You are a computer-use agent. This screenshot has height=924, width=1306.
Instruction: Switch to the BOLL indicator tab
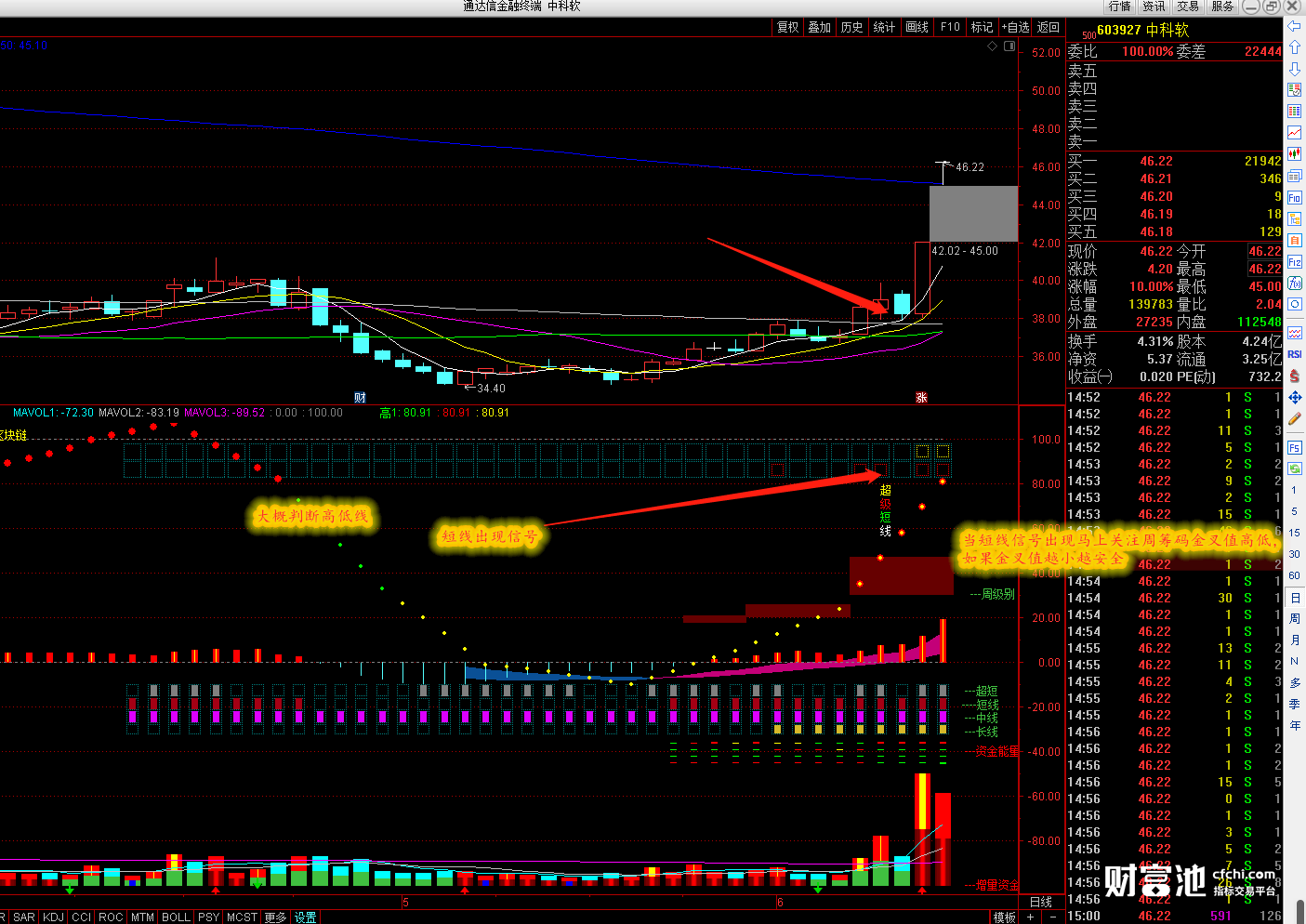click(x=176, y=917)
